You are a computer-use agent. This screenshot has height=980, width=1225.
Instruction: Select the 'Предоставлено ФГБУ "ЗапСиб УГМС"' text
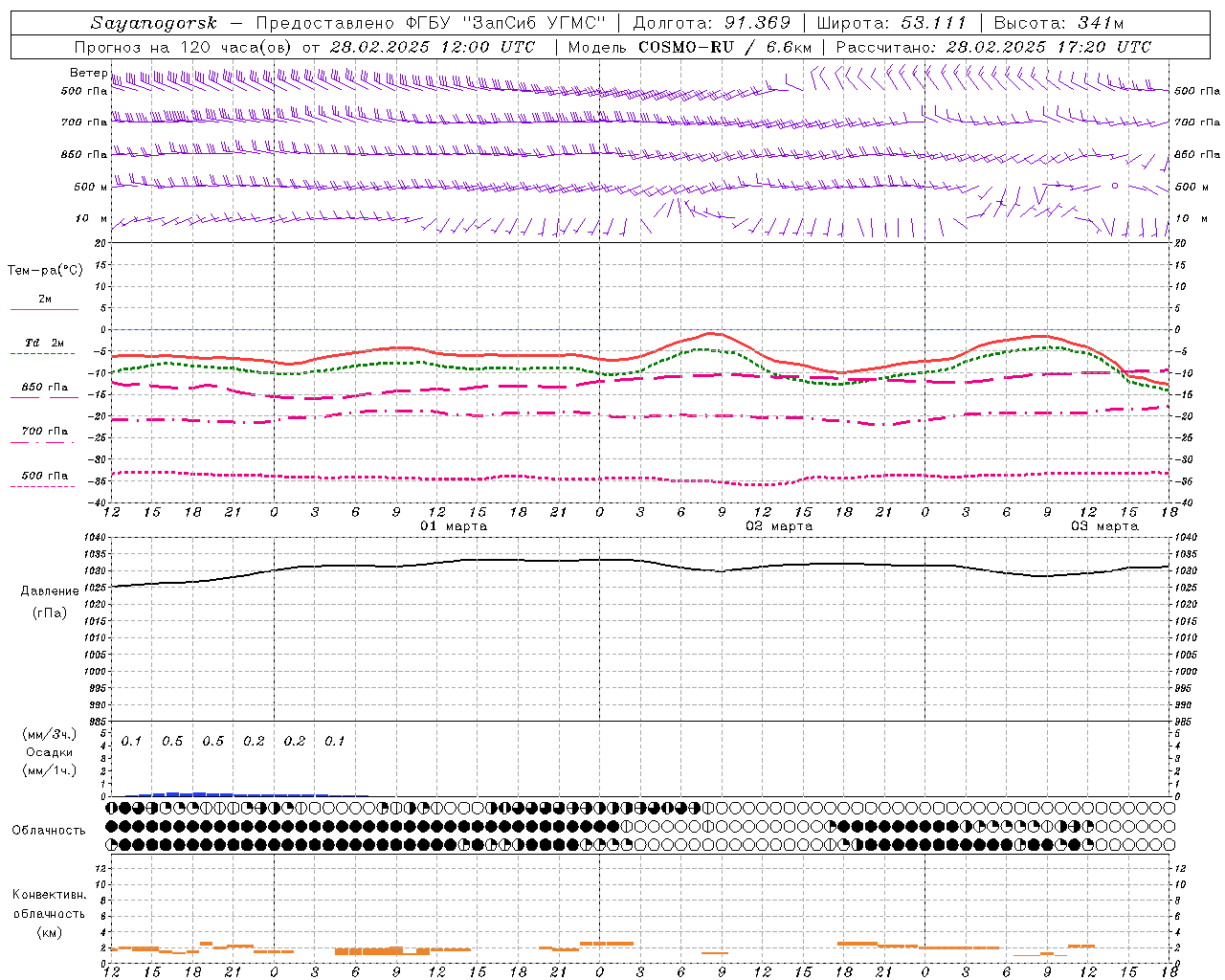point(431,23)
